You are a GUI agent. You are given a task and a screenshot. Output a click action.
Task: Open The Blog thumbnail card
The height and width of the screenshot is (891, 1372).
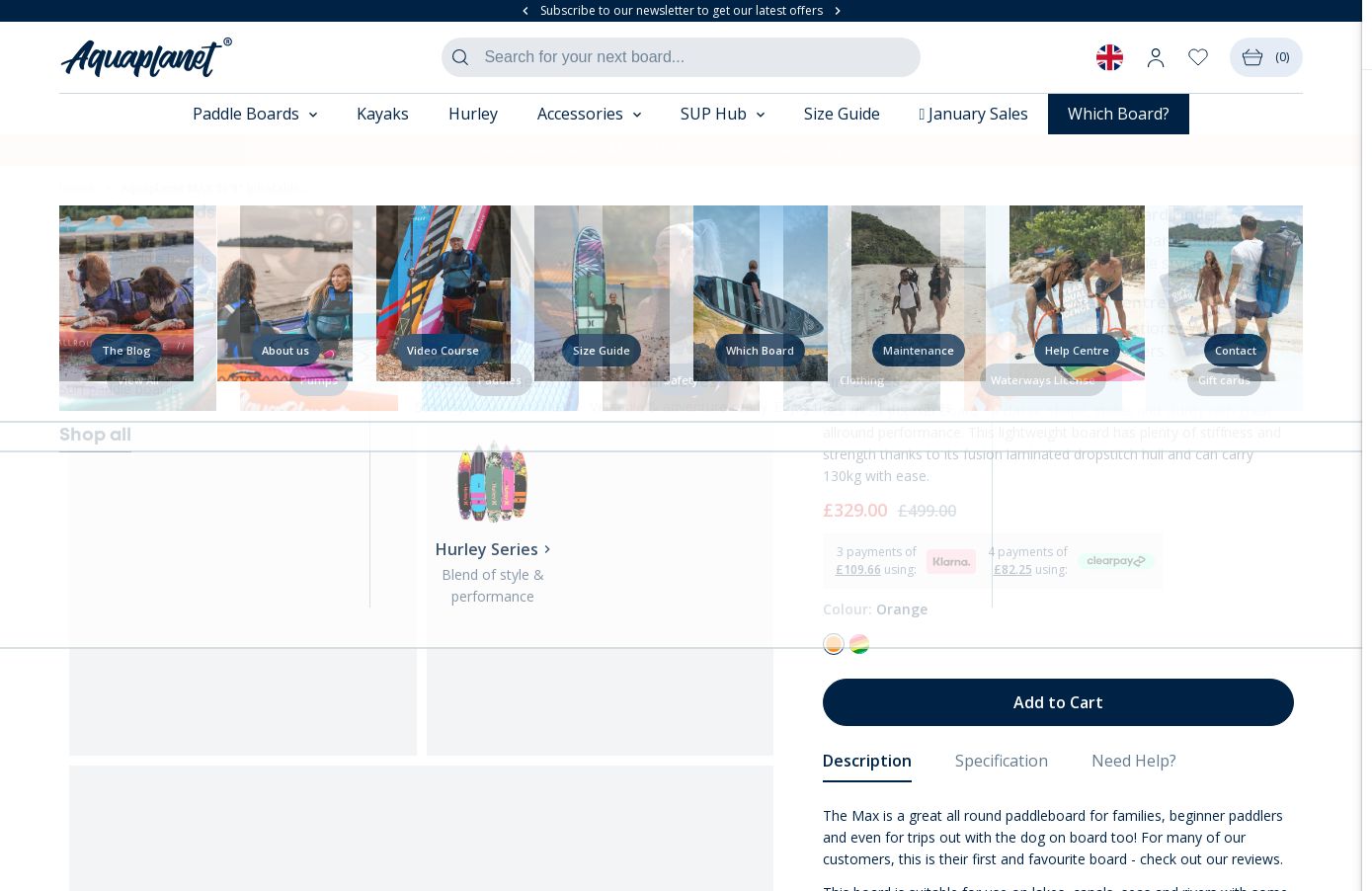126,293
